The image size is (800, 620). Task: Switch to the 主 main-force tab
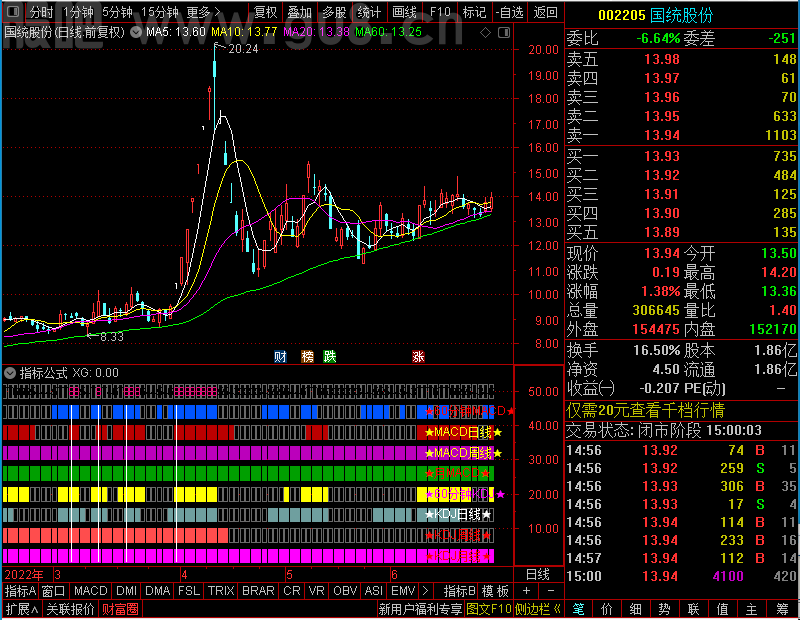pyautogui.click(x=752, y=609)
